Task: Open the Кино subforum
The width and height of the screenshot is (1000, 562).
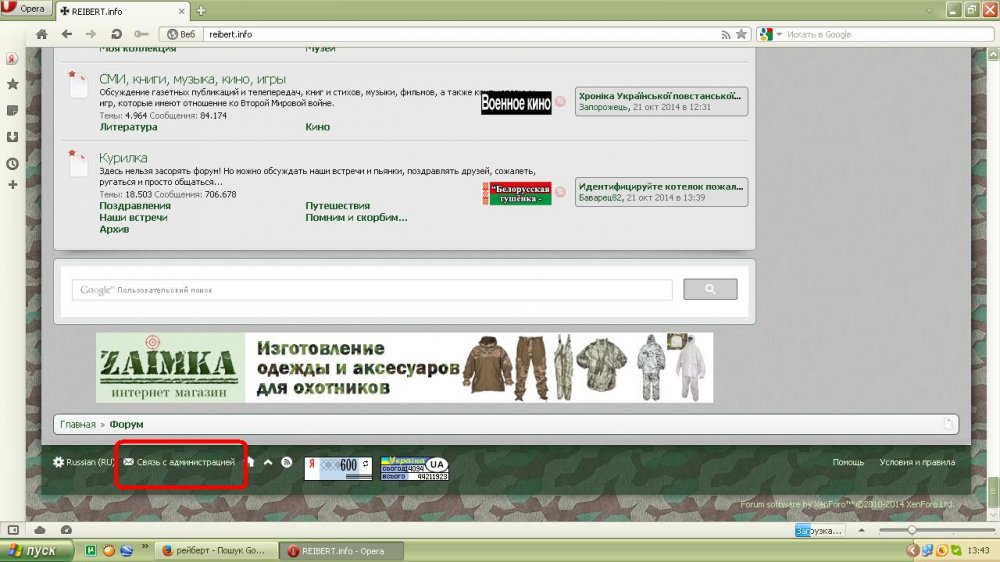Action: [317, 127]
